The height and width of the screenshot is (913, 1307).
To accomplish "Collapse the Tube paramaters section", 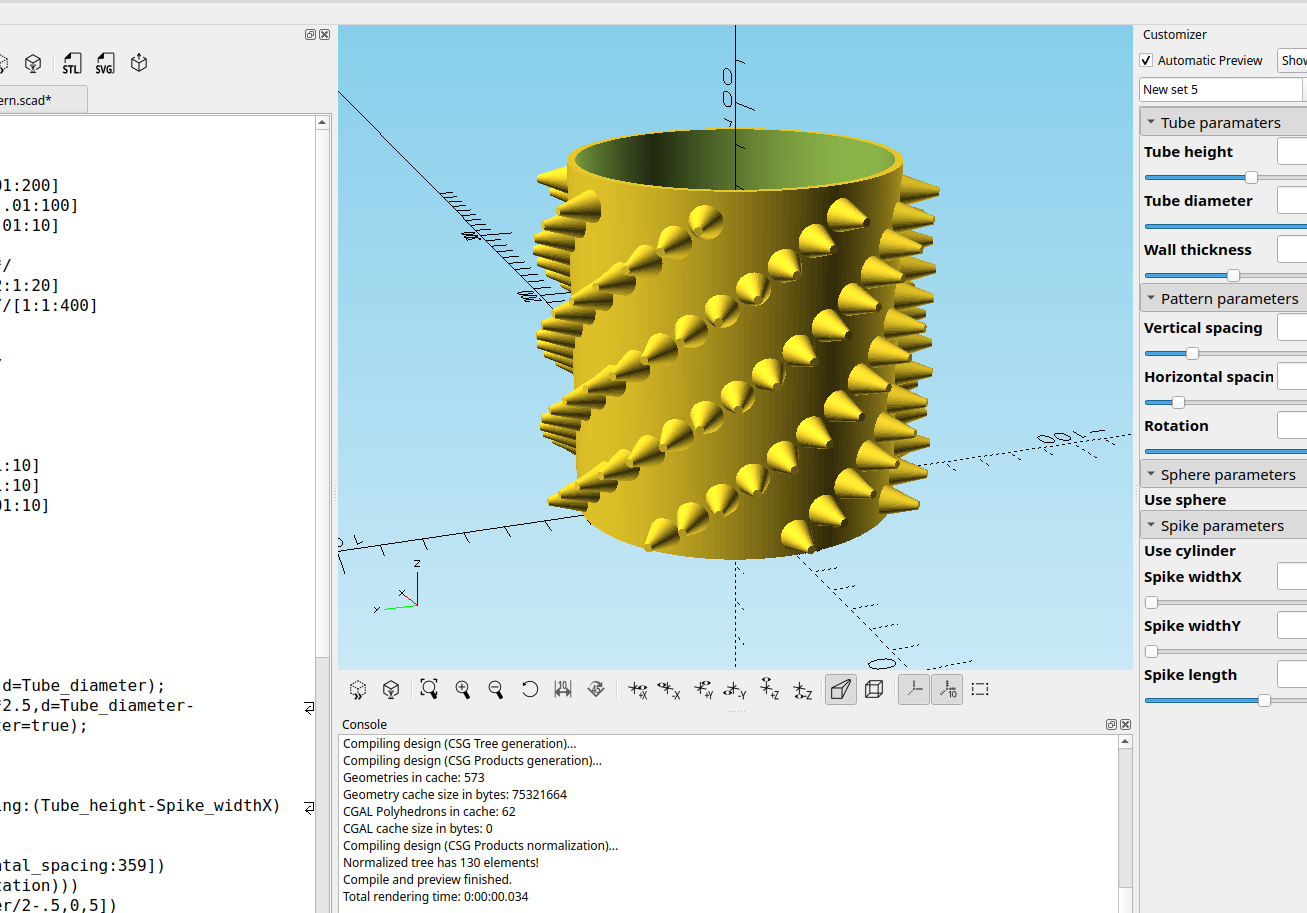I will [1149, 123].
